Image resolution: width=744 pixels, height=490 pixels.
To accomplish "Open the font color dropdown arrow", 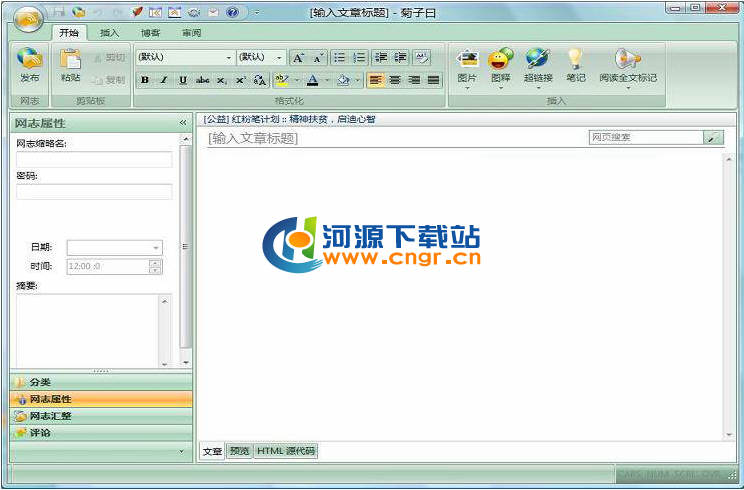I will (x=327, y=80).
